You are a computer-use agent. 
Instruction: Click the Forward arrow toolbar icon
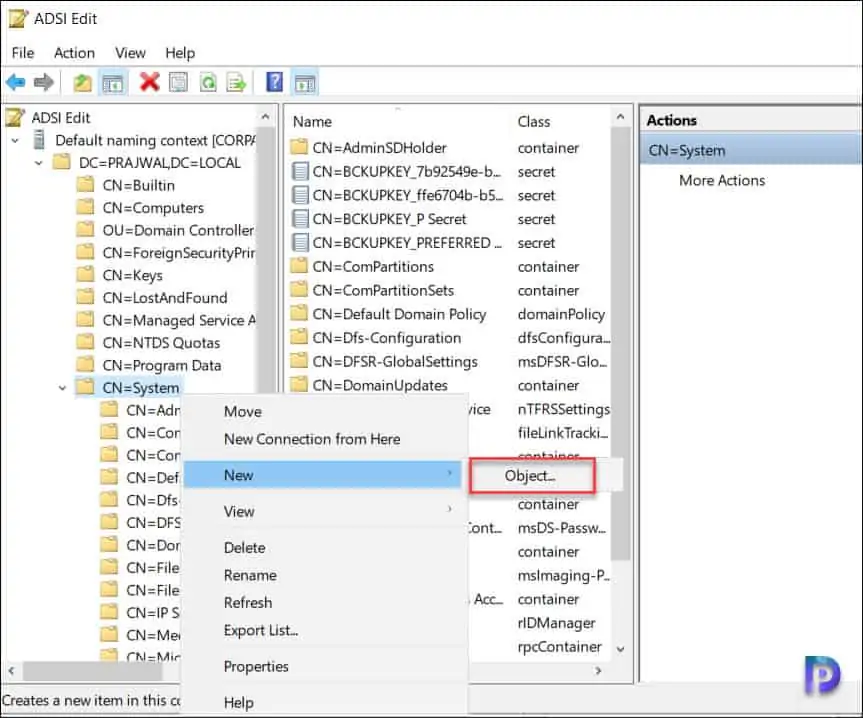click(x=43, y=83)
